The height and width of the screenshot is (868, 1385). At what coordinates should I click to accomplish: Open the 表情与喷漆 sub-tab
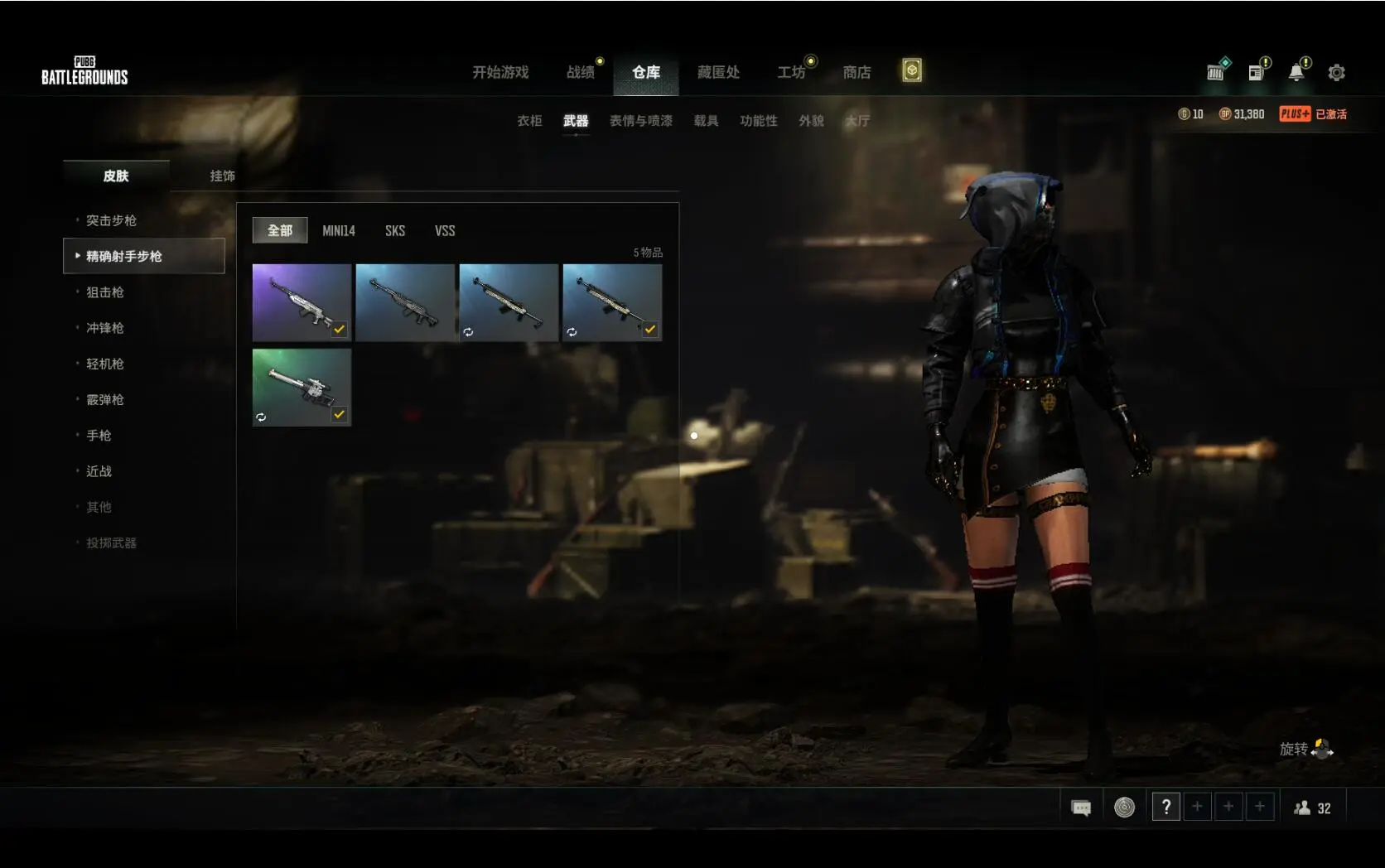tap(641, 121)
